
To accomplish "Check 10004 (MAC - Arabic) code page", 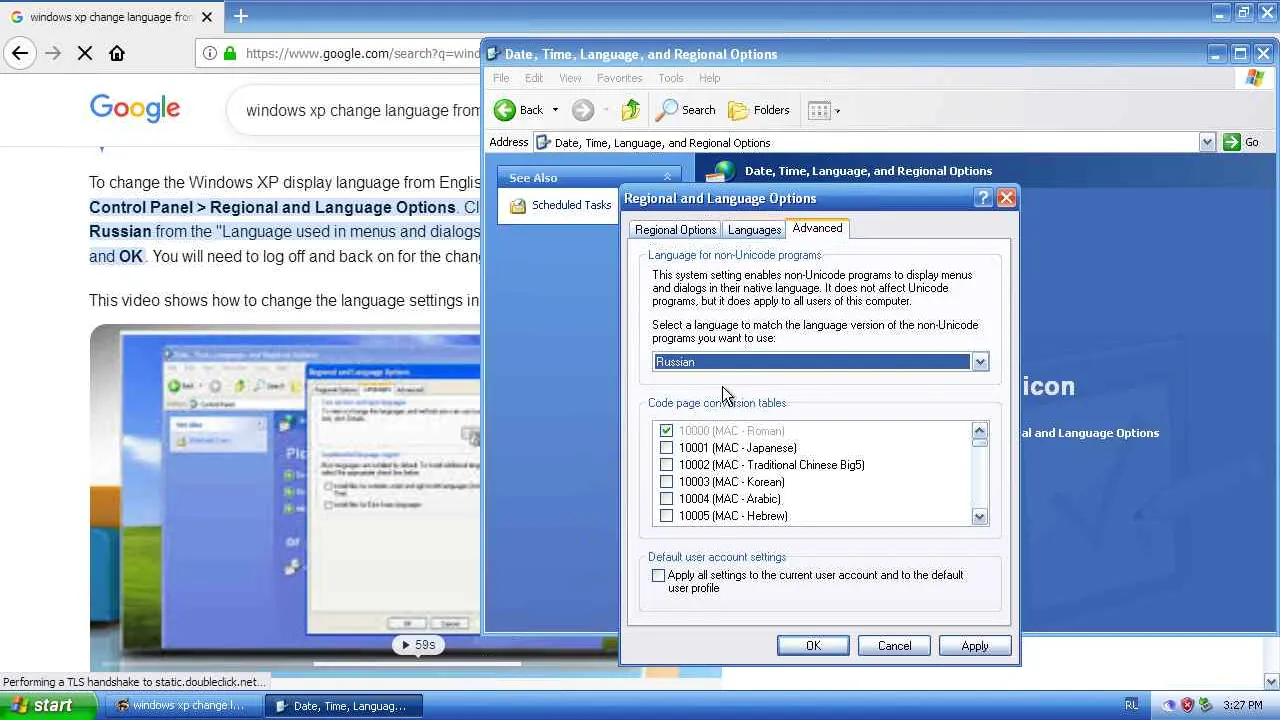I will (667, 499).
